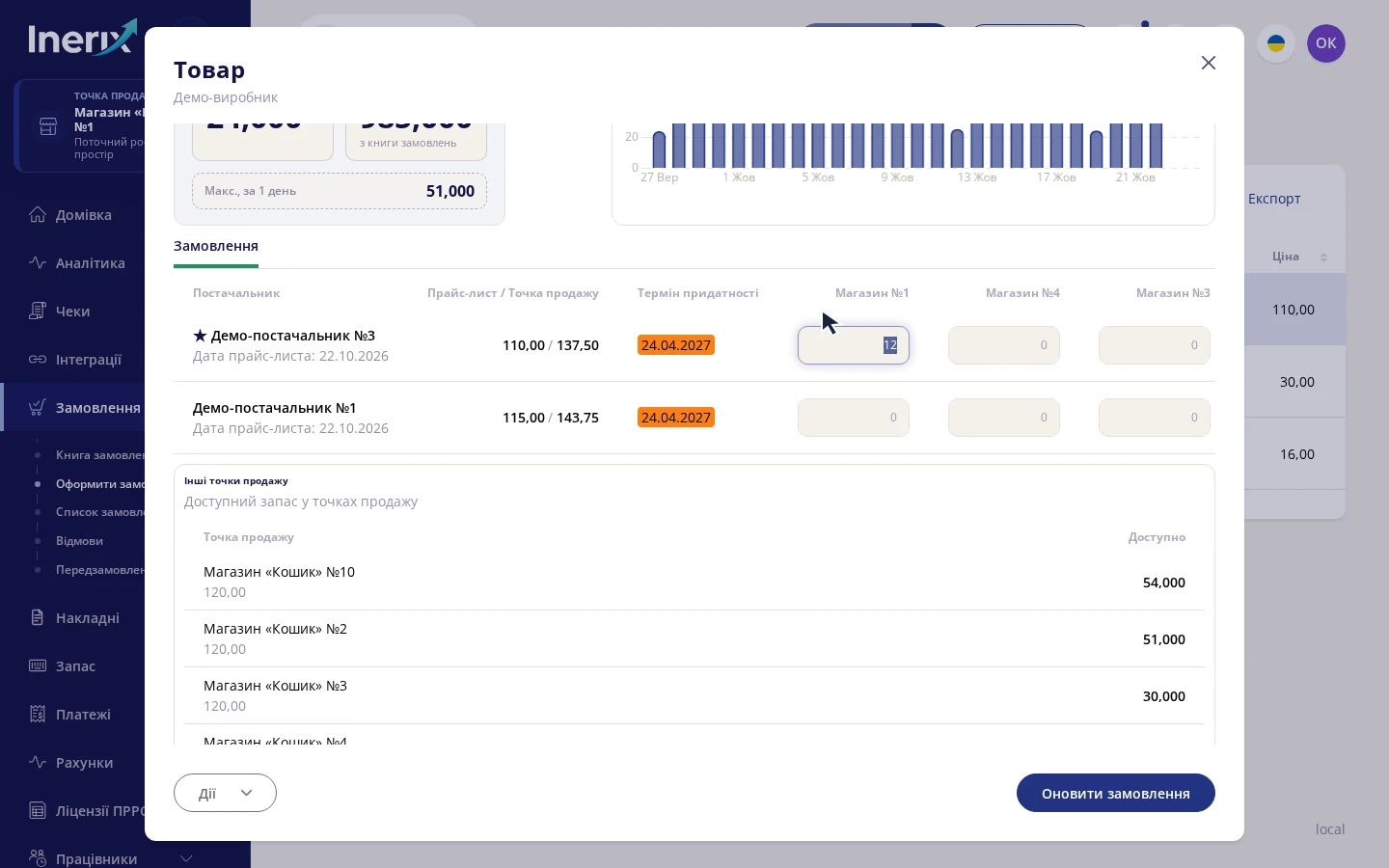Viewport: 1389px width, 868px height.
Task: Click expiry date badge for Демо-постачальник №3
Action: click(x=676, y=345)
